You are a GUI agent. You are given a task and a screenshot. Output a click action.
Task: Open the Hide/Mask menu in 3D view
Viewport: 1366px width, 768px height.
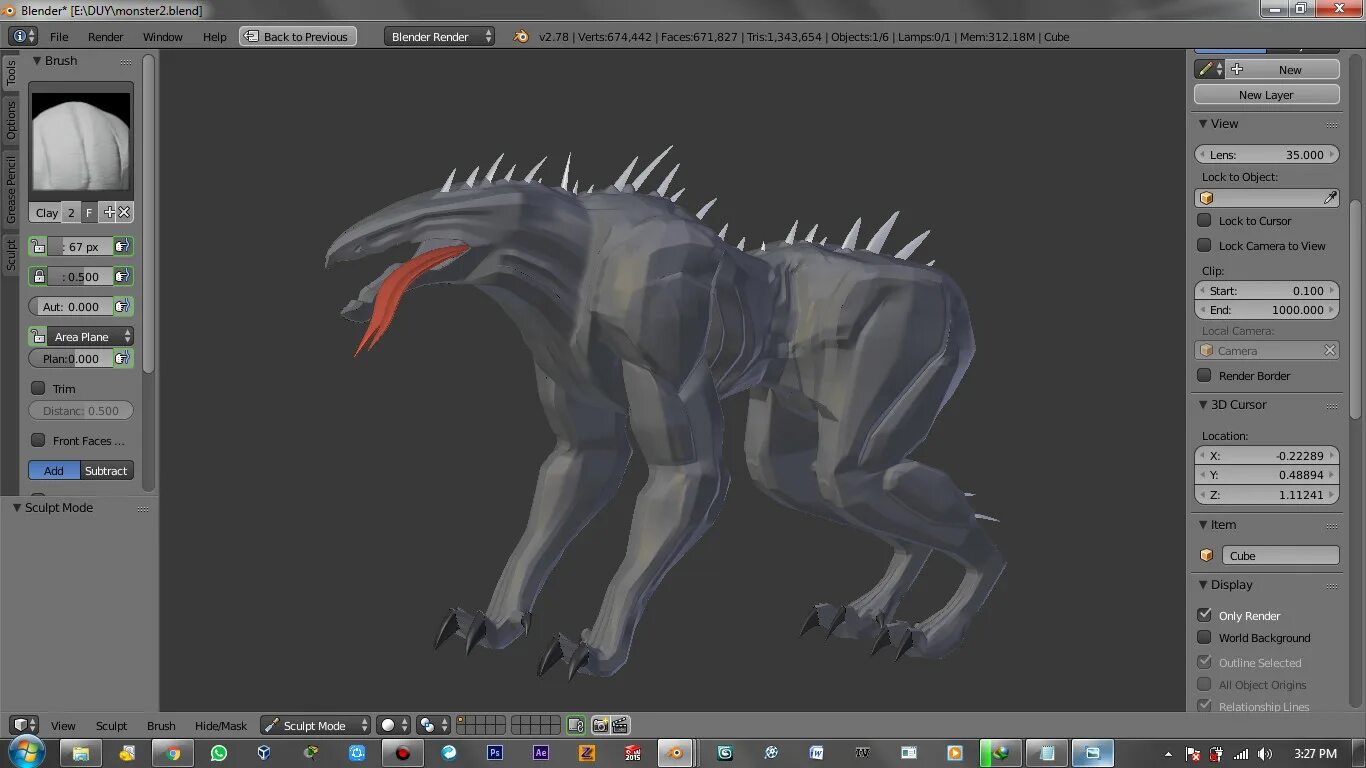coord(221,726)
